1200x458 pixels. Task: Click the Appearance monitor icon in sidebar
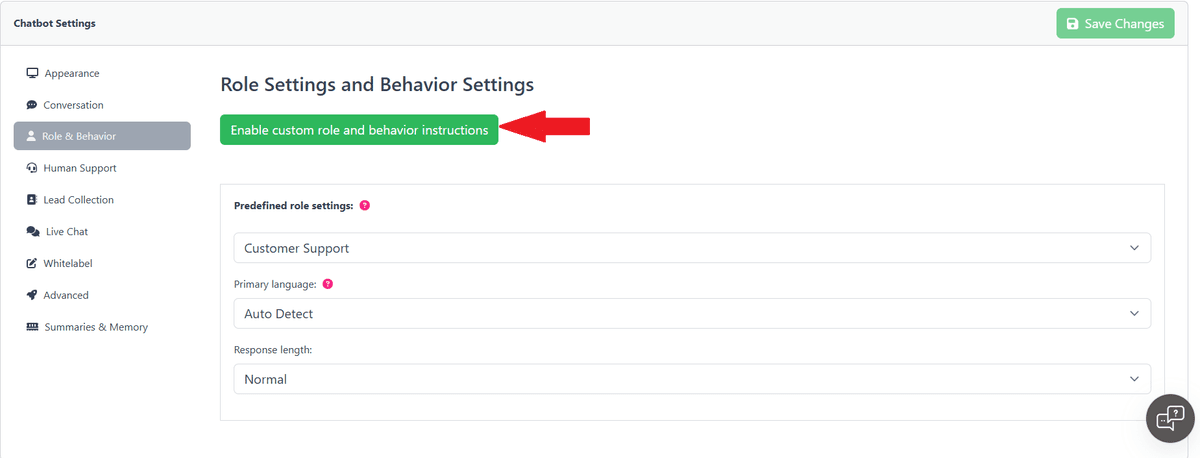pos(32,73)
